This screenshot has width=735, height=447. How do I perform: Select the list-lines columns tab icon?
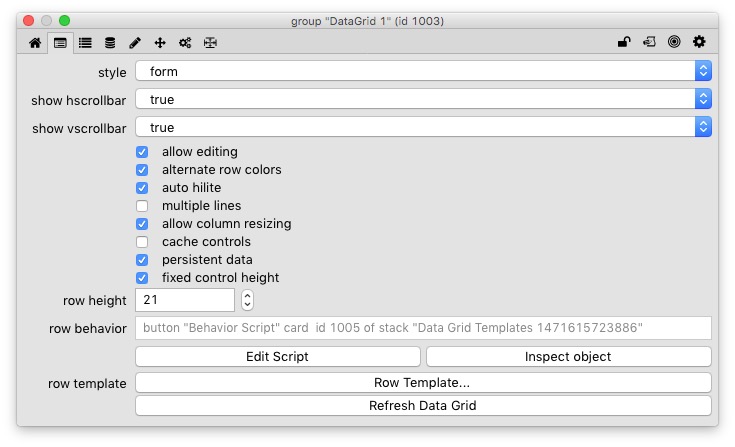click(x=85, y=43)
